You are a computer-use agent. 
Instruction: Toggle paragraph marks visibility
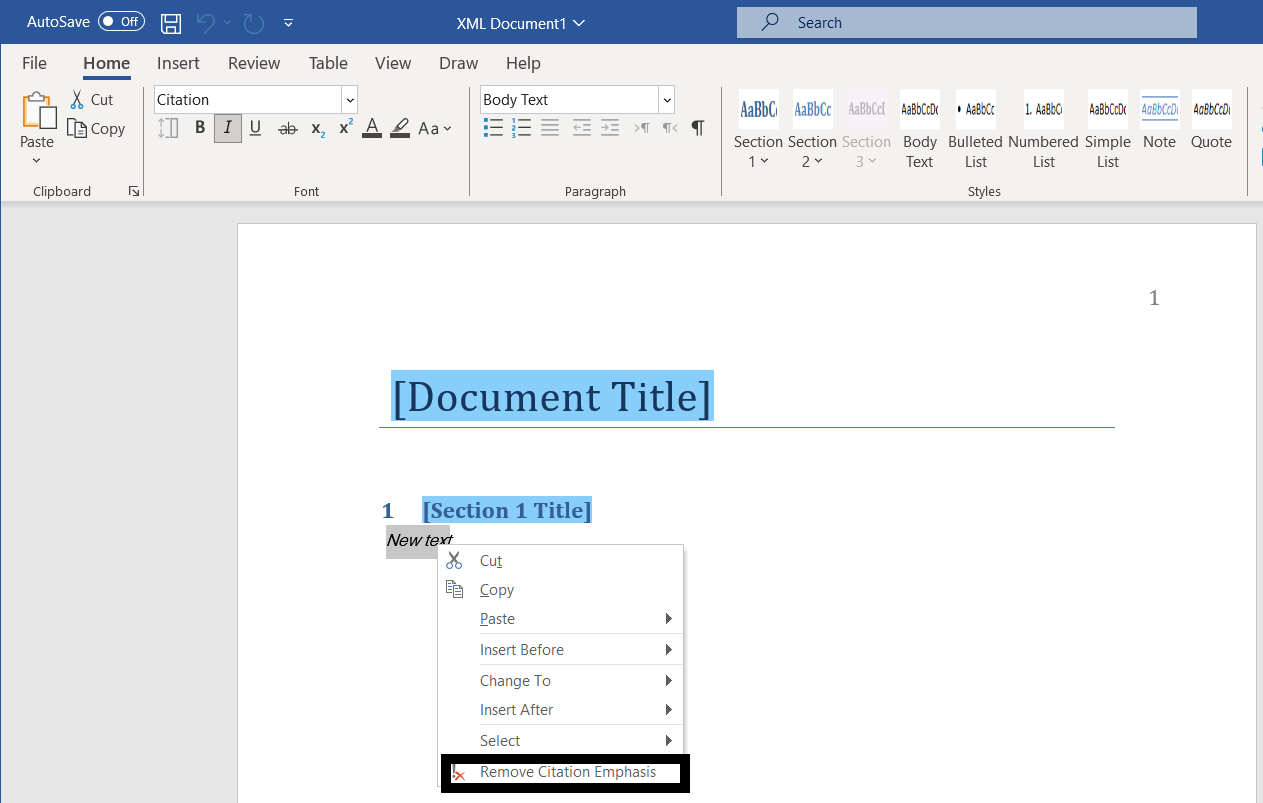point(697,127)
